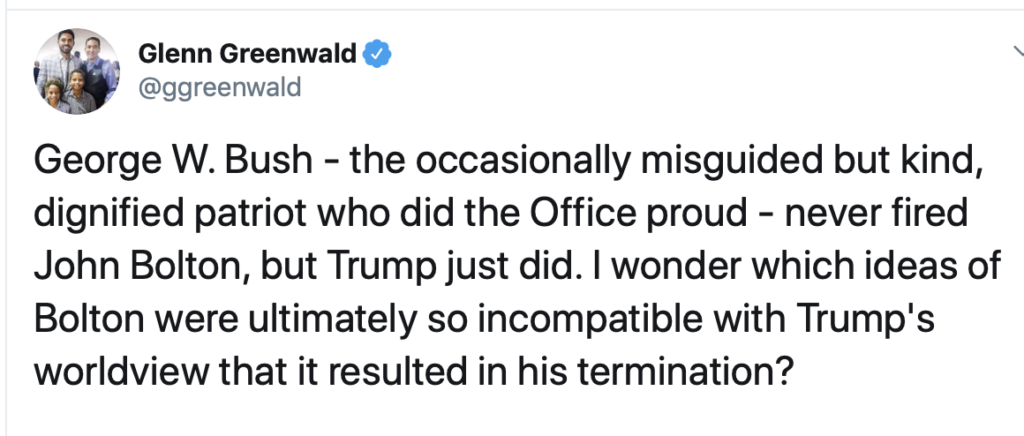This screenshot has height=436, width=1024.
Task: Open the Glenn Greenwald display name
Action: tap(245, 53)
